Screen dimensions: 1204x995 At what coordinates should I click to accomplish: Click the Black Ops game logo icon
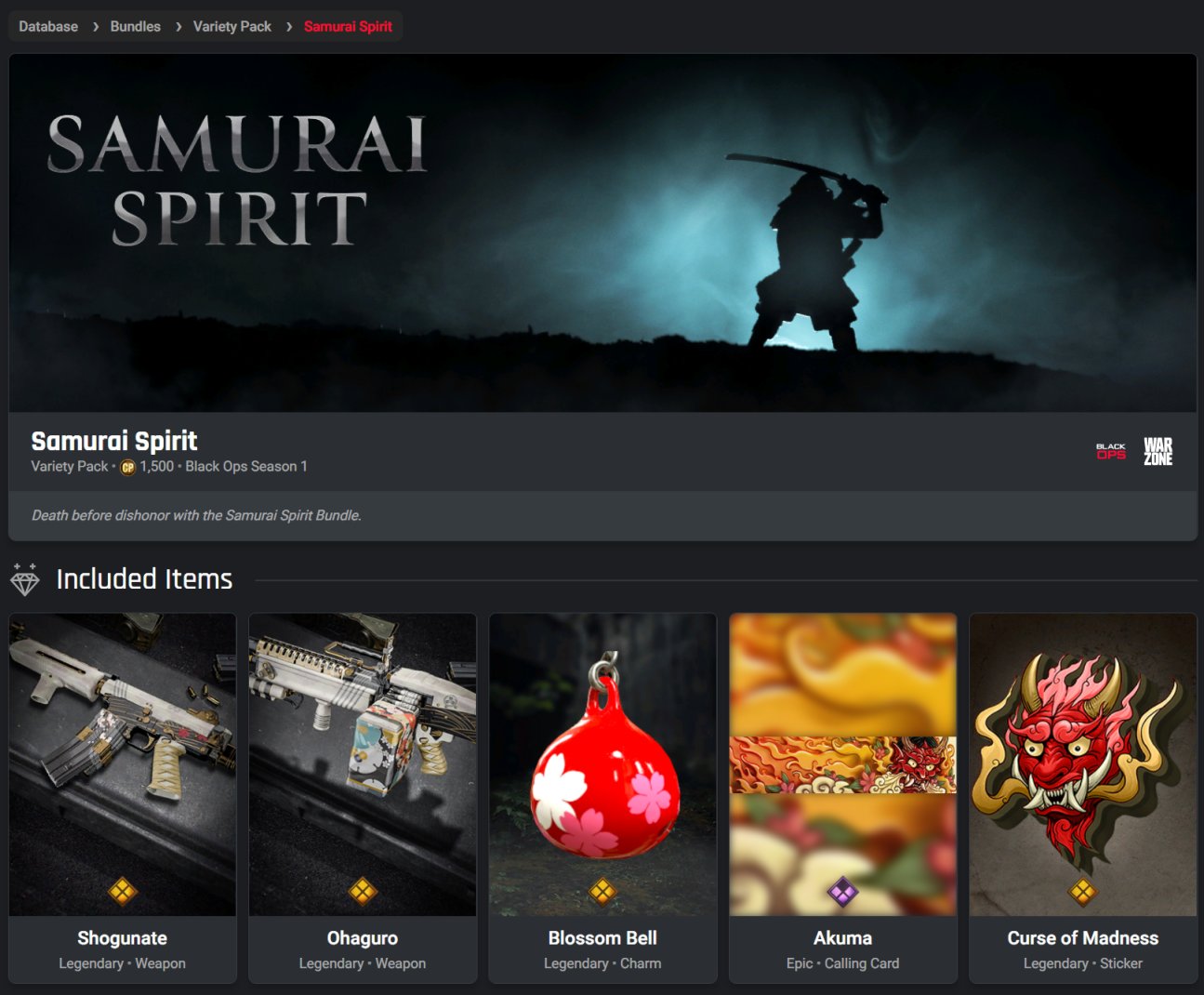click(1111, 451)
